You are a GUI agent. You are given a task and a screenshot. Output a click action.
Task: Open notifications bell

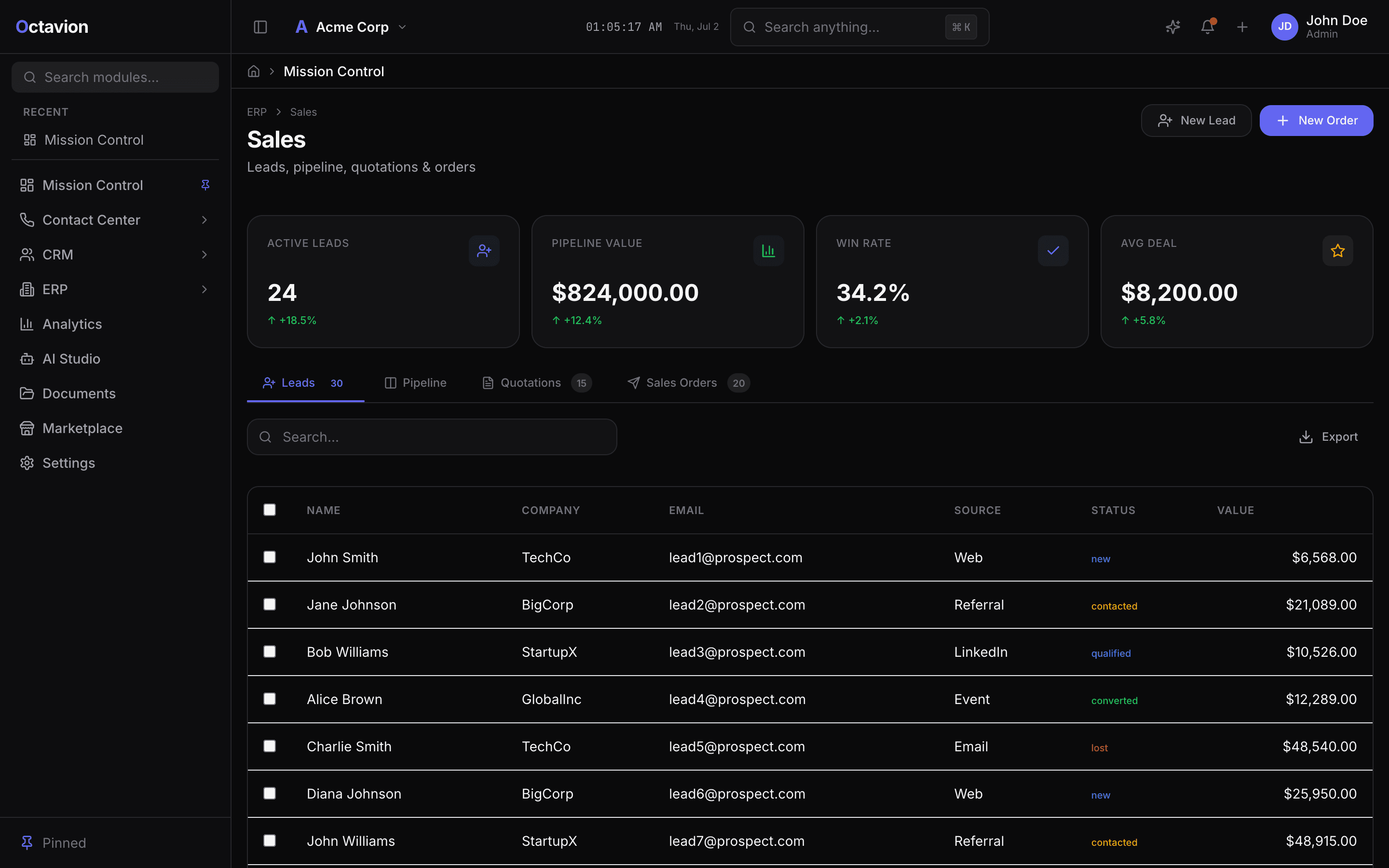point(1208,27)
